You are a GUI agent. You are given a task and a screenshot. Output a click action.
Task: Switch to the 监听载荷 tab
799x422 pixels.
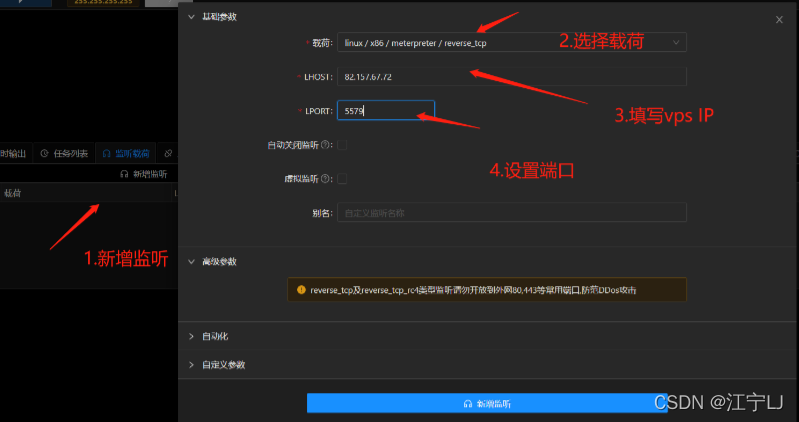(126, 153)
